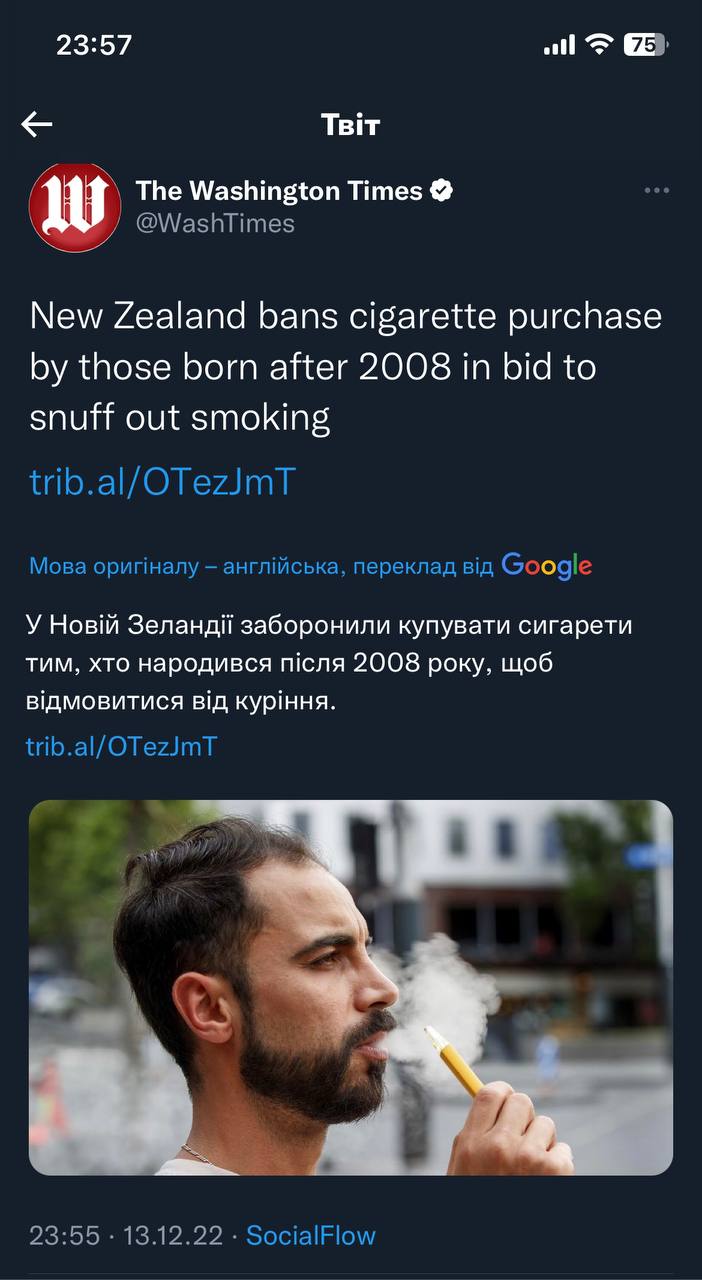This screenshot has width=702, height=1280.
Task: Tap the translation source note "Мова оригіналу – англійська"
Action: pos(184,566)
